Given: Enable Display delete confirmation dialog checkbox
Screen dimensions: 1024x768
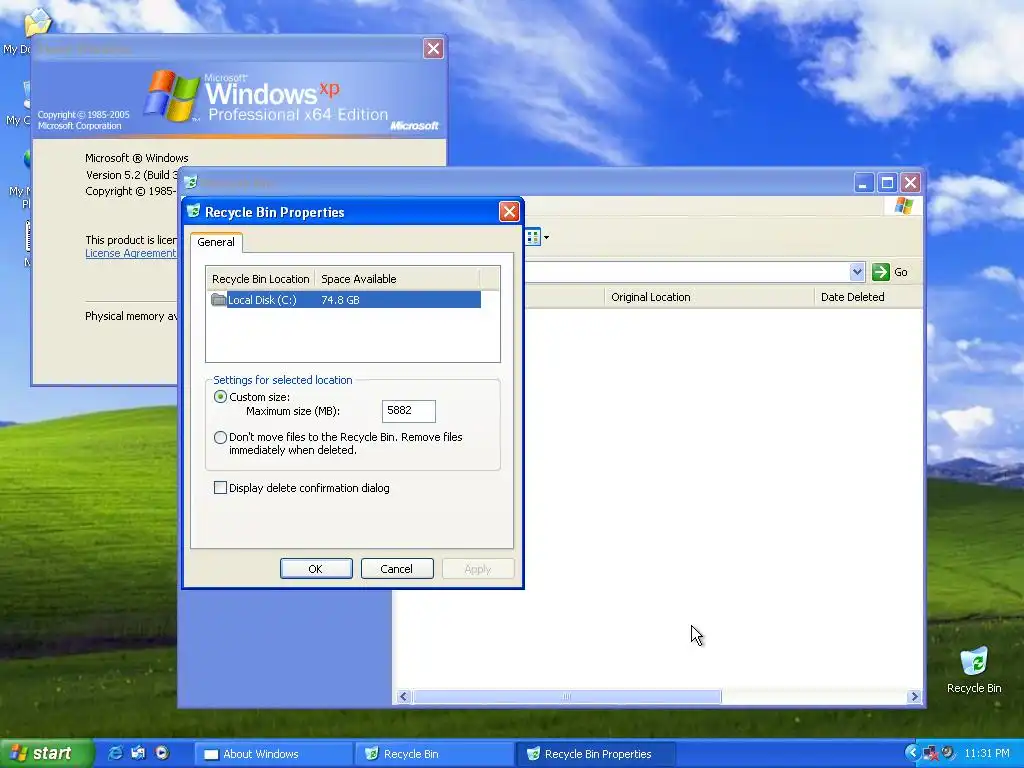Looking at the screenshot, I should point(221,488).
